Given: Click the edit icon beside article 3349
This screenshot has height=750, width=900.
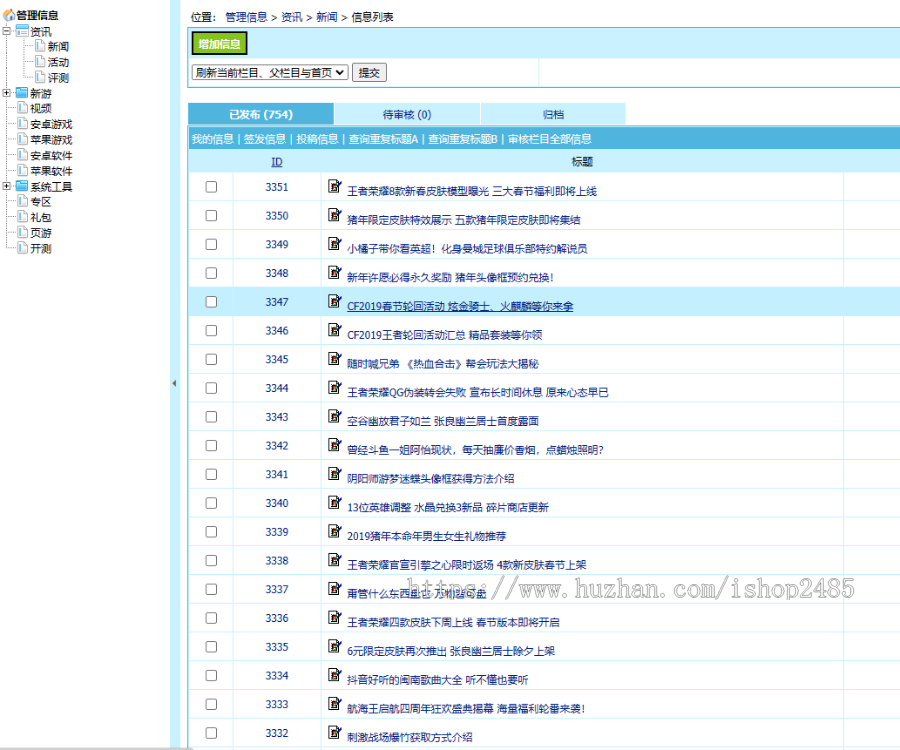Looking at the screenshot, I should tap(335, 243).
